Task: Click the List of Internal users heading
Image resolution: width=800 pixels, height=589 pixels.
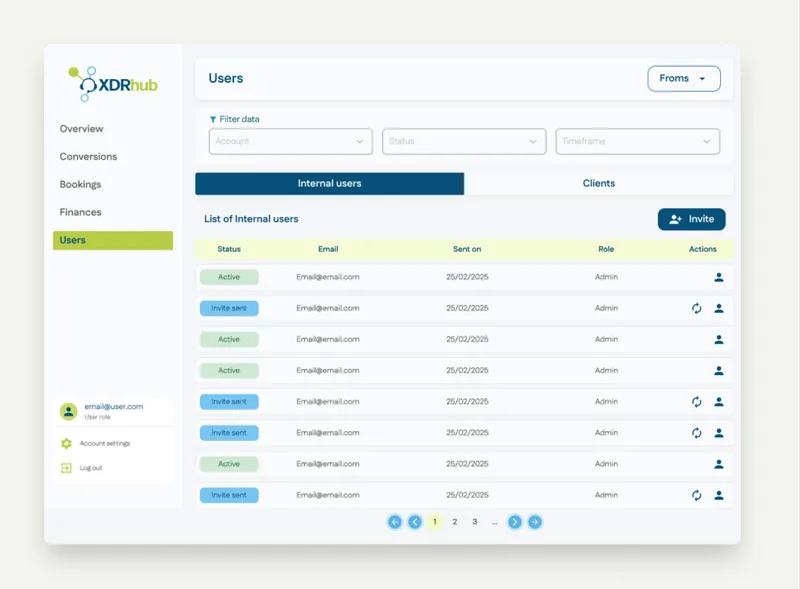Action: (251, 219)
